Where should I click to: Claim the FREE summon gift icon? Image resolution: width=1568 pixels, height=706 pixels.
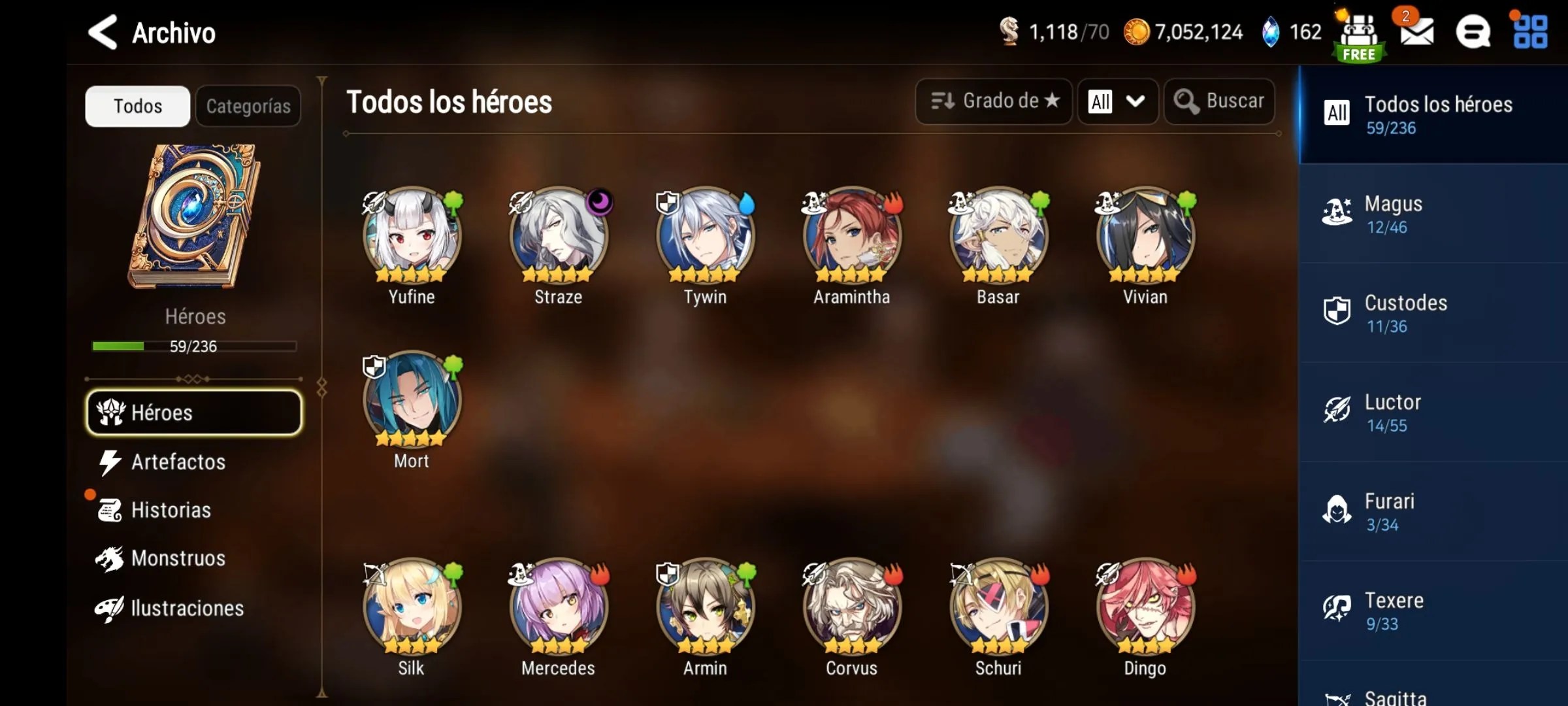pyautogui.click(x=1359, y=36)
